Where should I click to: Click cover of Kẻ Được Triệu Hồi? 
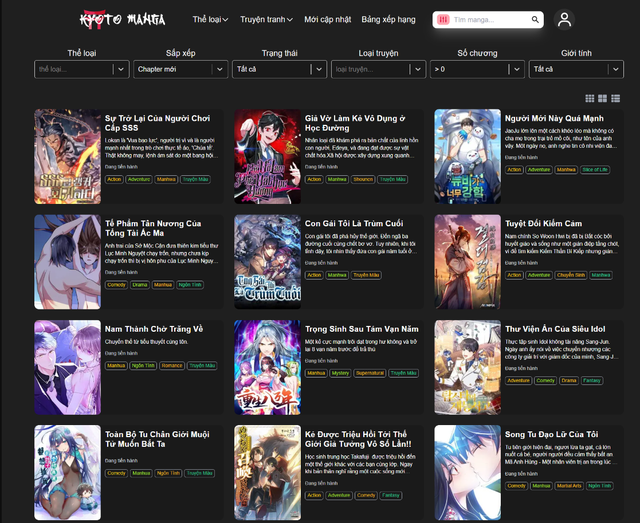tap(267, 472)
